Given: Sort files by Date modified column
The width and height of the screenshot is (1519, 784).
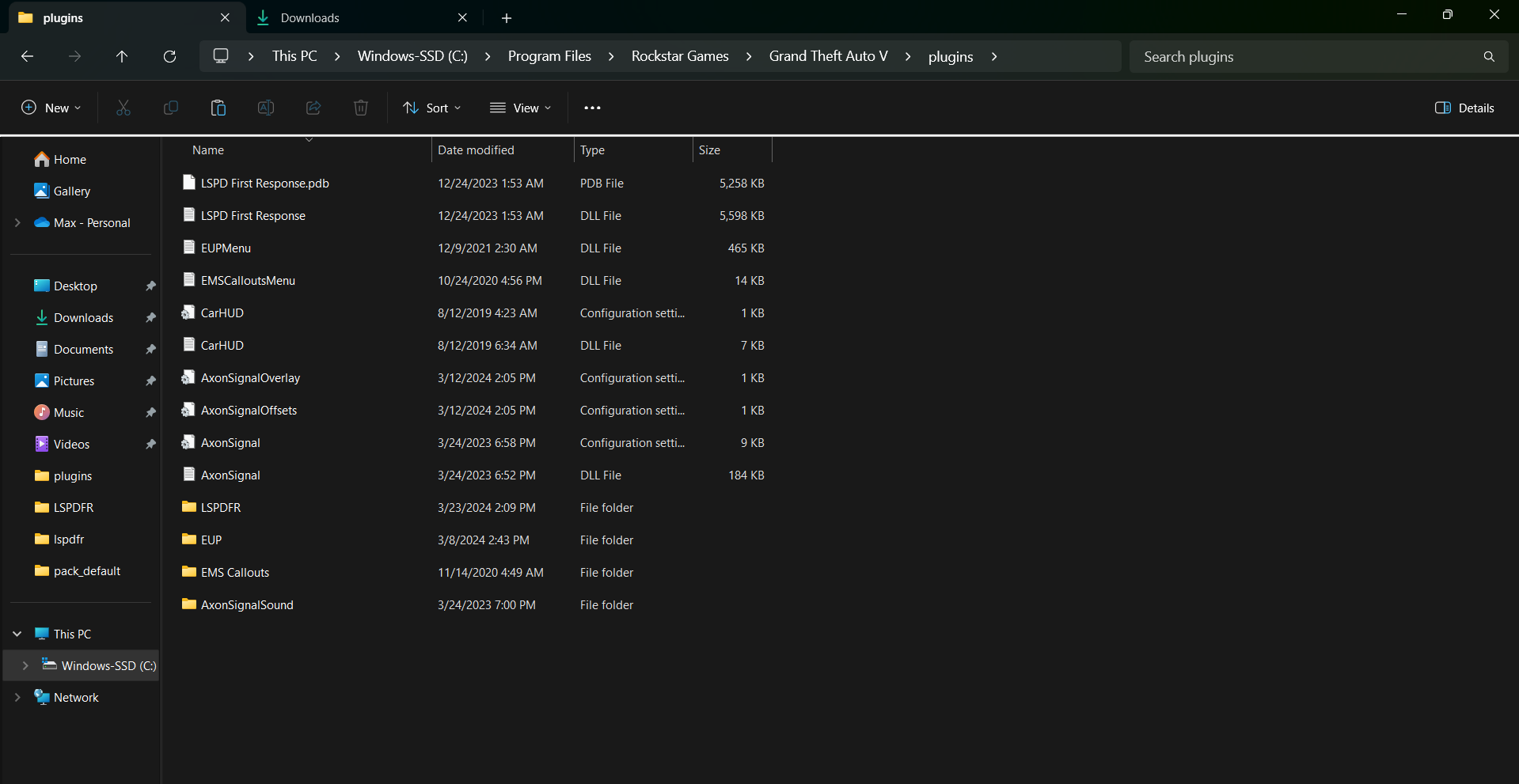Looking at the screenshot, I should click(x=476, y=150).
